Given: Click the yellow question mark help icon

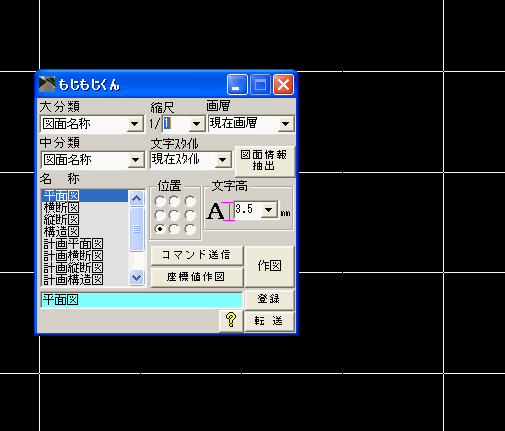Looking at the screenshot, I should 231,321.
